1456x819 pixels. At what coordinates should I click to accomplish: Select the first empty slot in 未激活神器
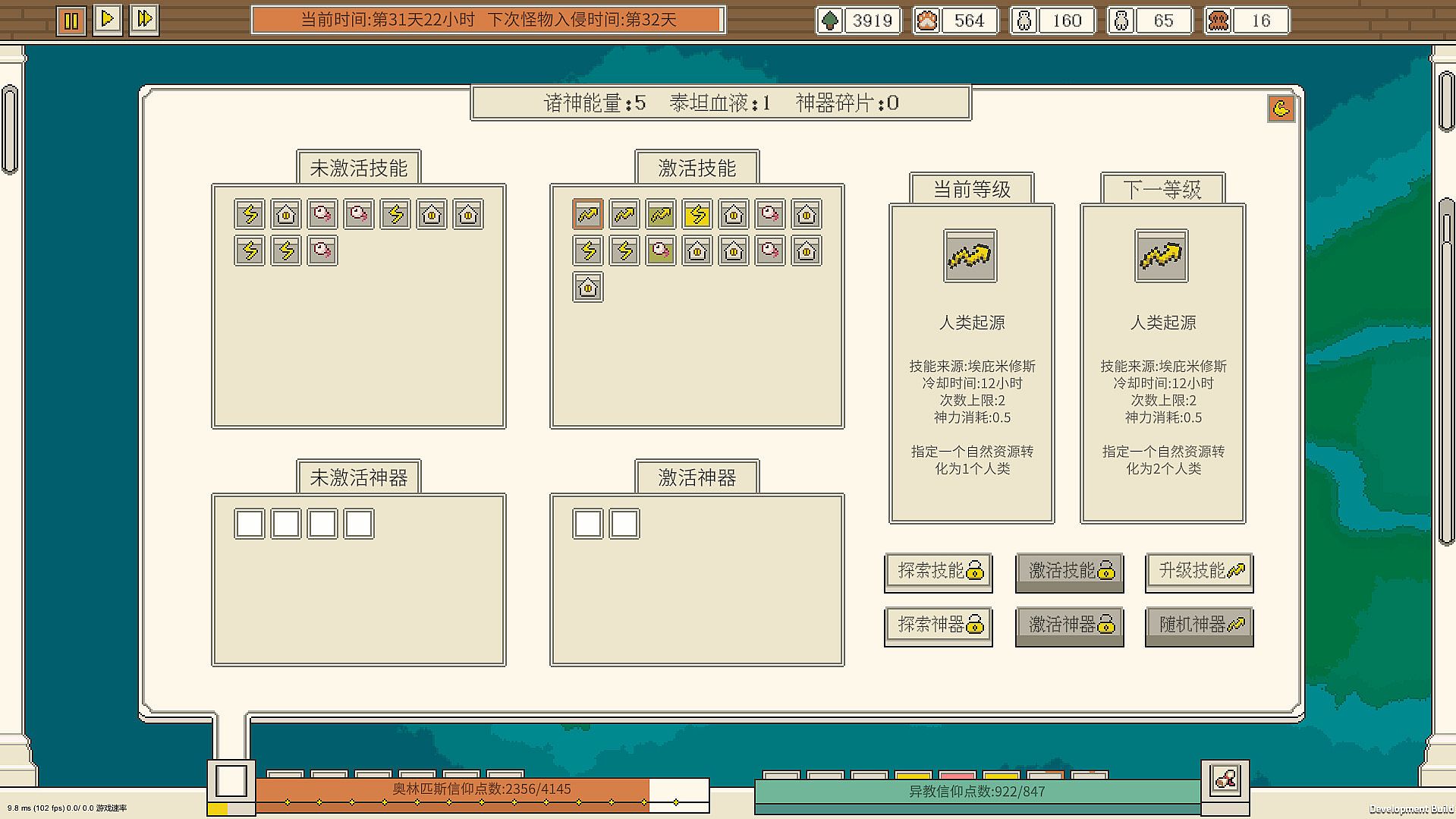coord(250,524)
